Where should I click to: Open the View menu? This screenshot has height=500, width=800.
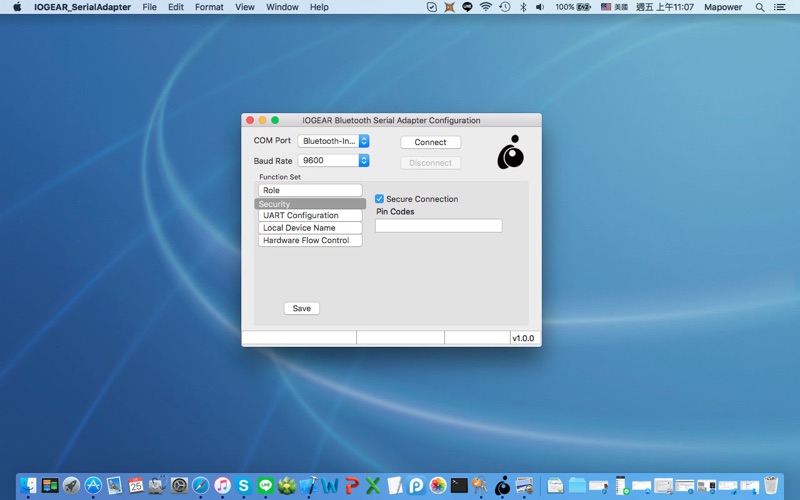click(244, 7)
